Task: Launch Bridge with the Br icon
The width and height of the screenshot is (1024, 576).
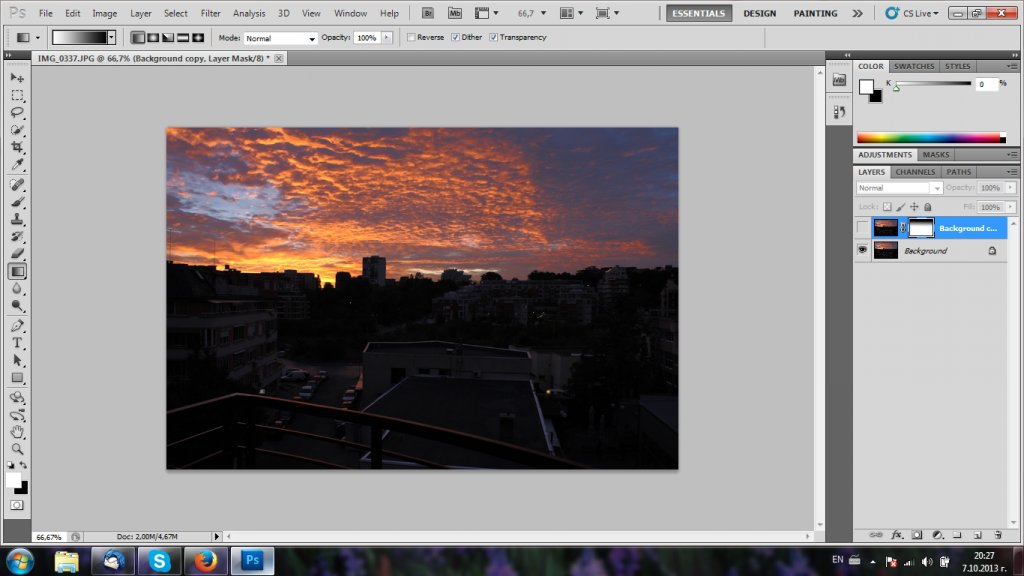Action: (x=428, y=13)
